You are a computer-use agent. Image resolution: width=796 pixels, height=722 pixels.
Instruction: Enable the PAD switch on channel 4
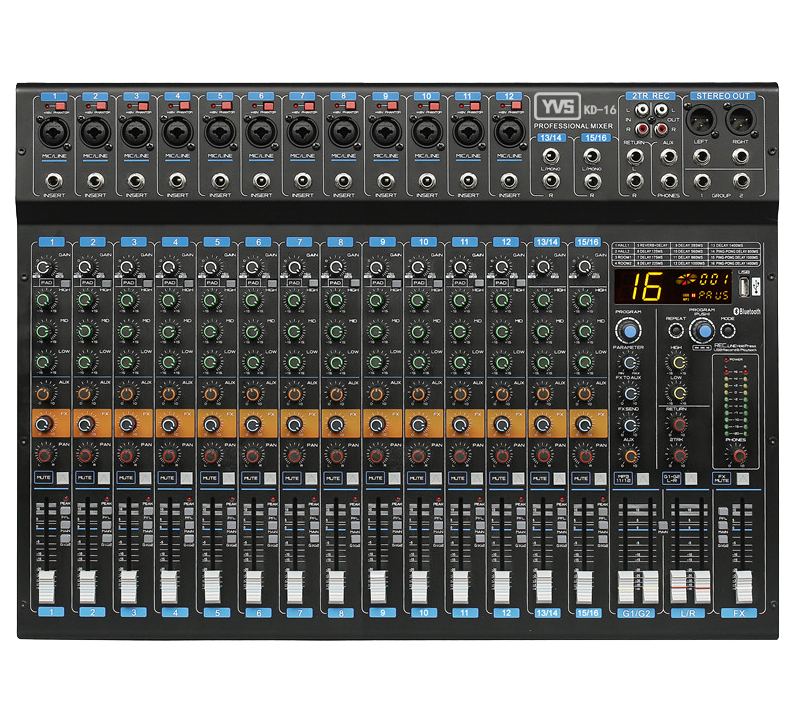tap(187, 285)
